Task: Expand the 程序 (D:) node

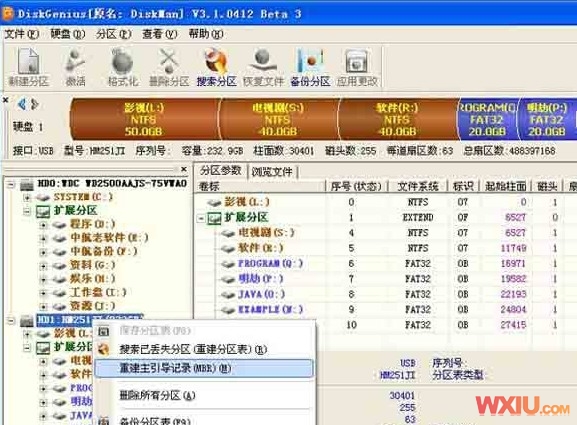Action: click(43, 224)
